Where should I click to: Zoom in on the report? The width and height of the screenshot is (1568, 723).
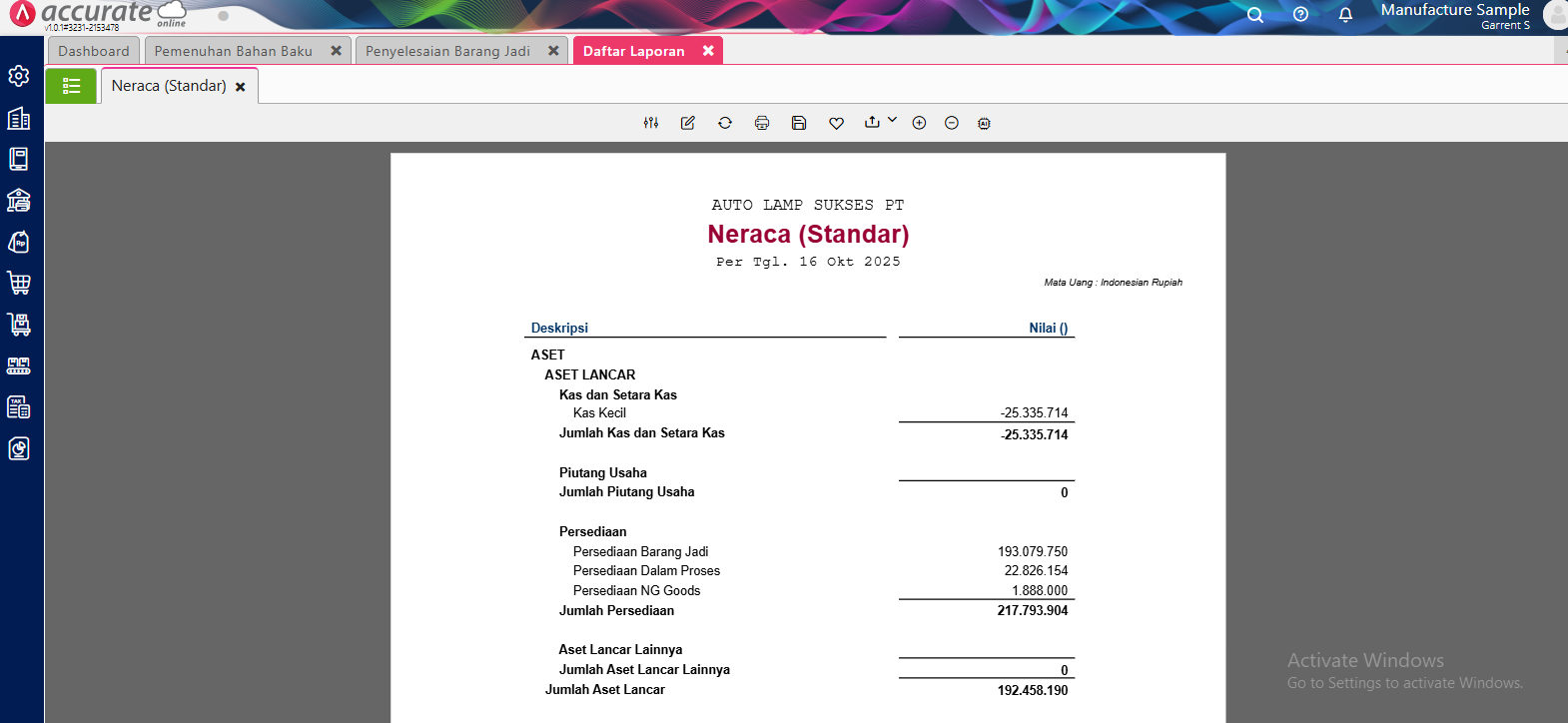point(919,123)
